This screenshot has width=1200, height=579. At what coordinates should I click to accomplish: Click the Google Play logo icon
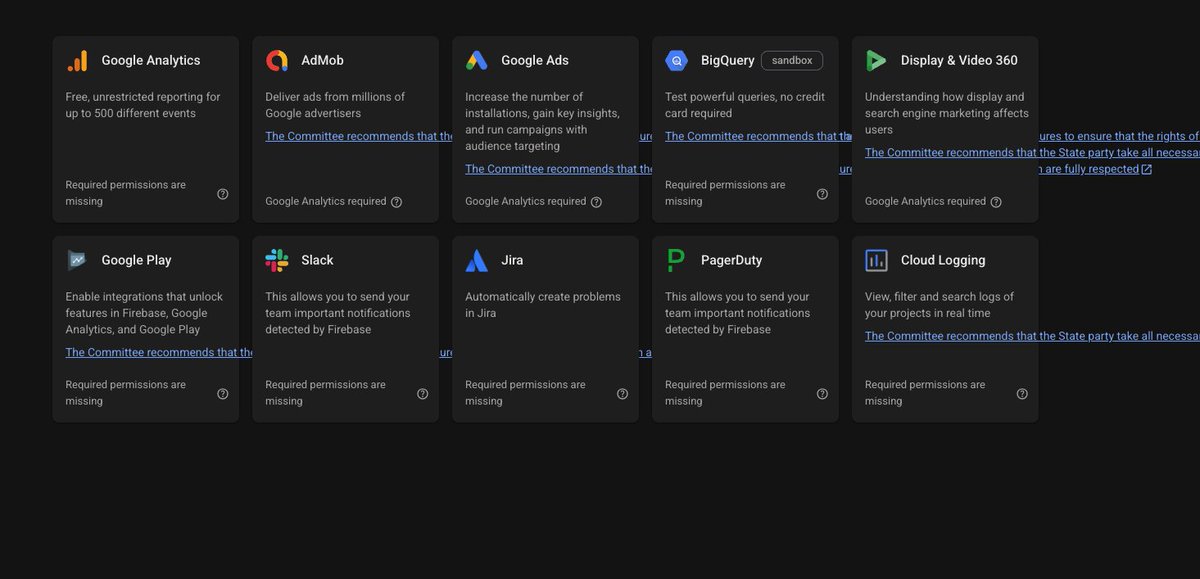click(x=77, y=260)
